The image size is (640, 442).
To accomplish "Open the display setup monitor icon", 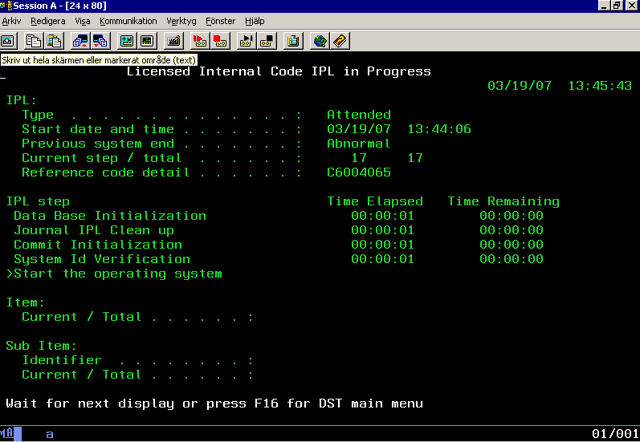I will pyautogui.click(x=127, y=41).
